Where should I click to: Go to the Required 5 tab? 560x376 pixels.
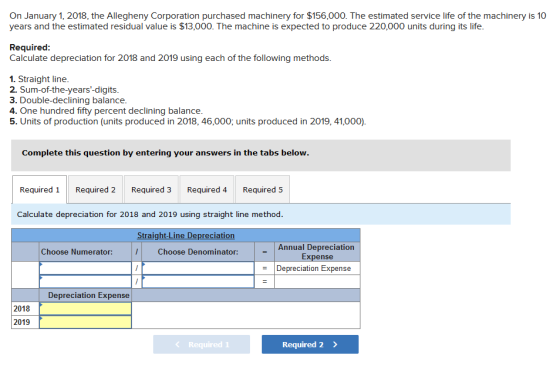[x=262, y=190]
